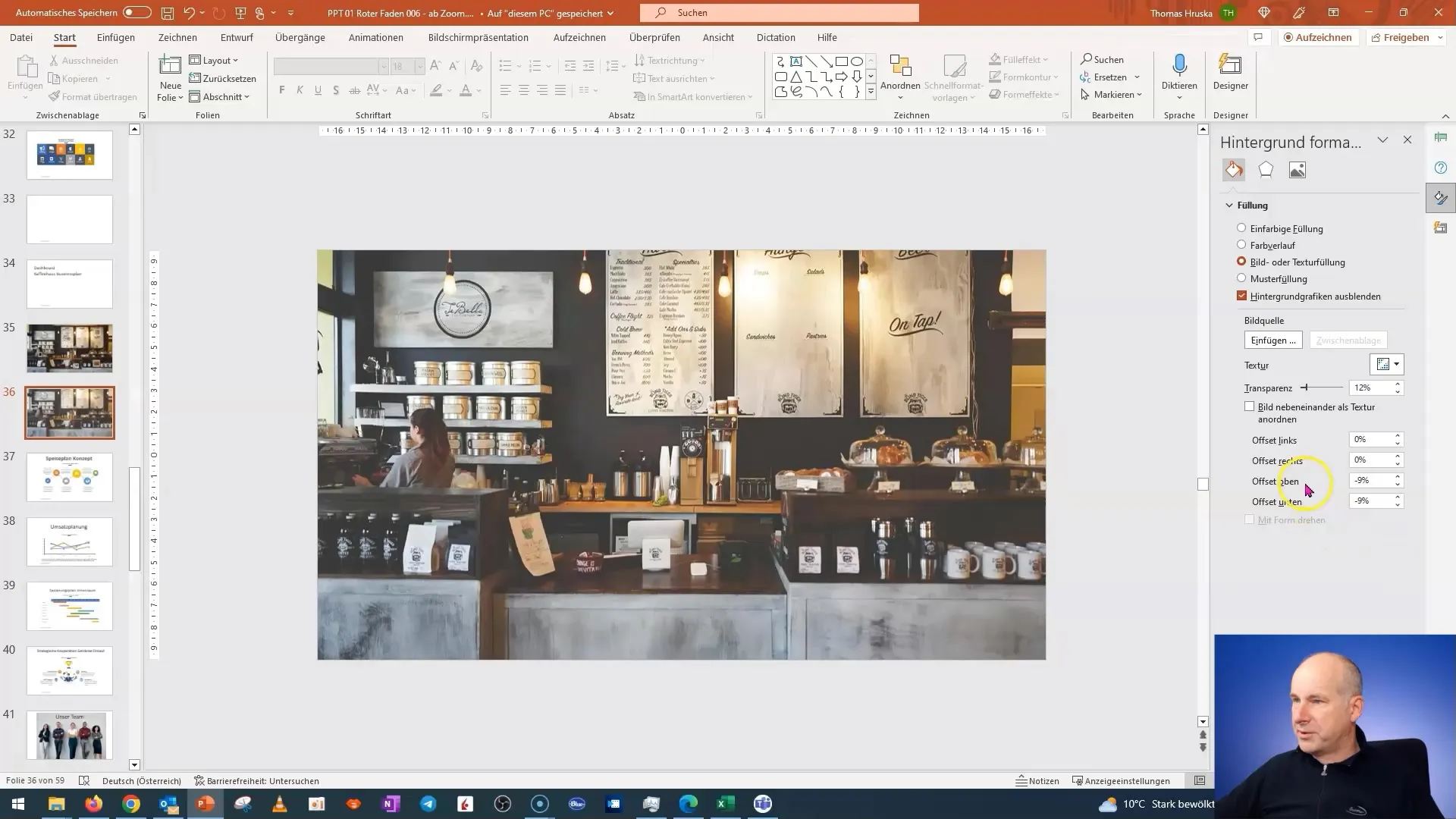Open the Datei menu
The height and width of the screenshot is (819, 1456).
pos(21,37)
